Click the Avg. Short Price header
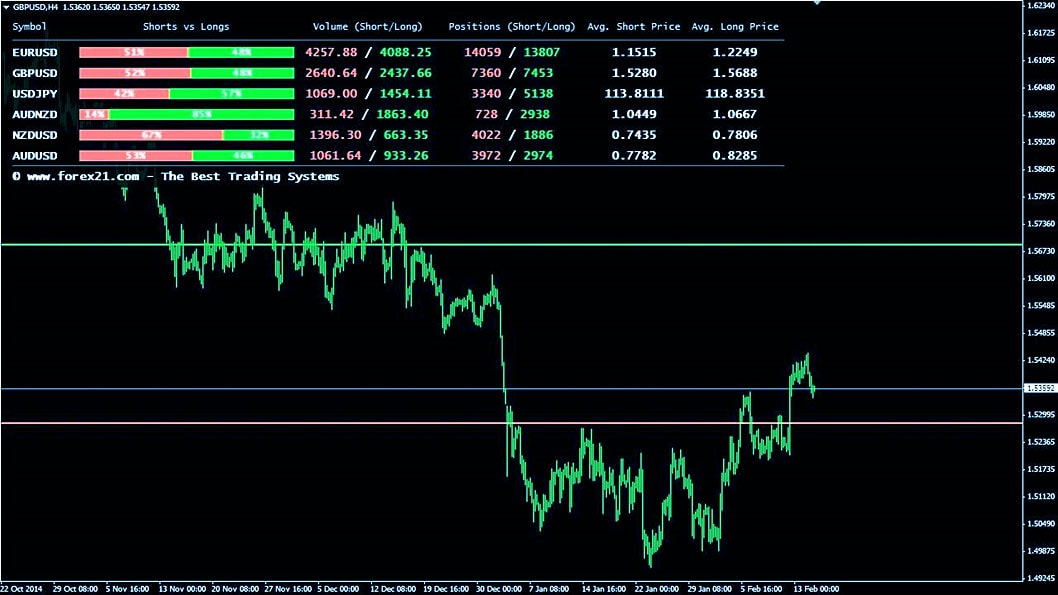This screenshot has width=1058, height=595. click(x=634, y=26)
